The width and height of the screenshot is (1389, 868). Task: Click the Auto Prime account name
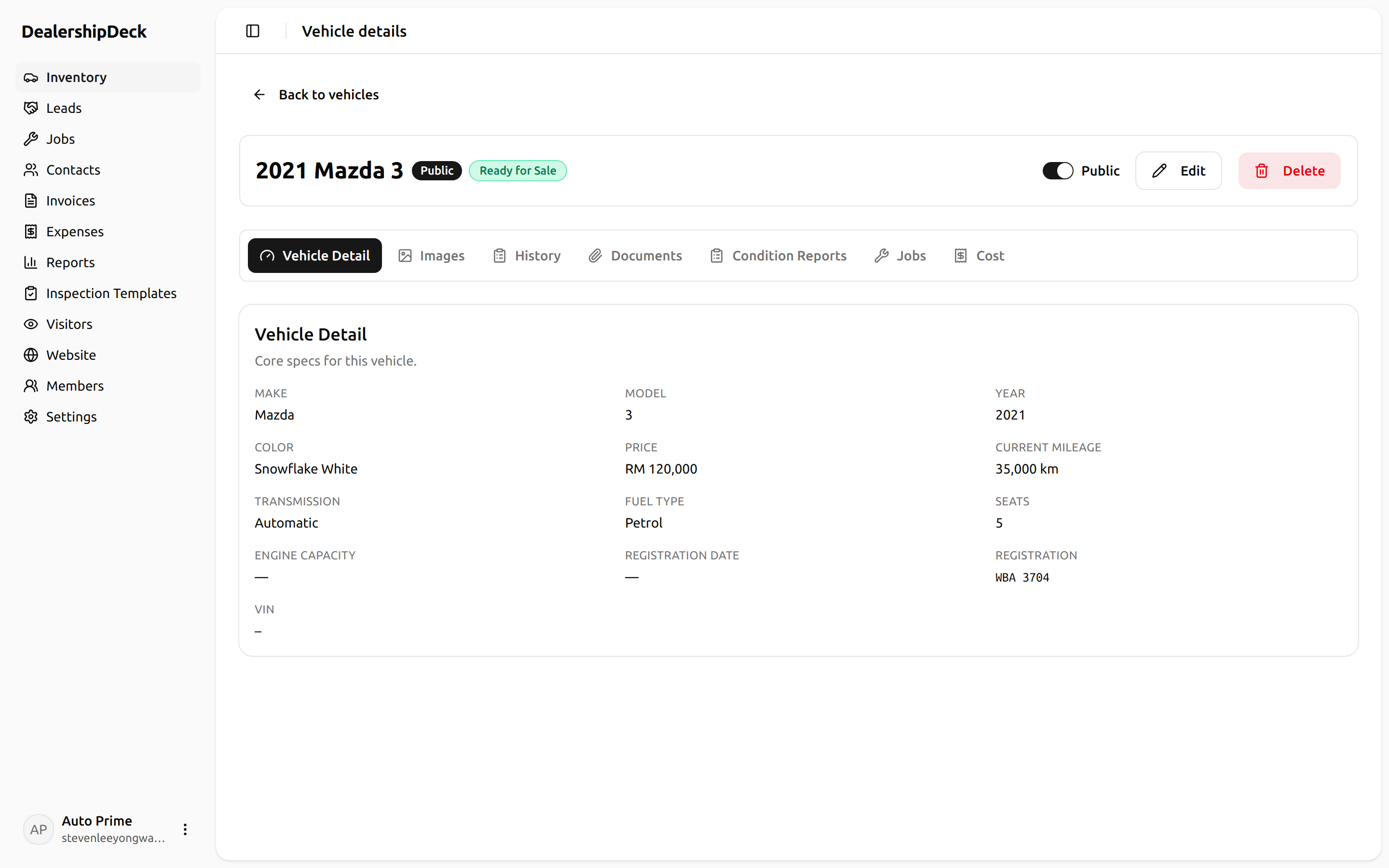pyautogui.click(x=96, y=821)
